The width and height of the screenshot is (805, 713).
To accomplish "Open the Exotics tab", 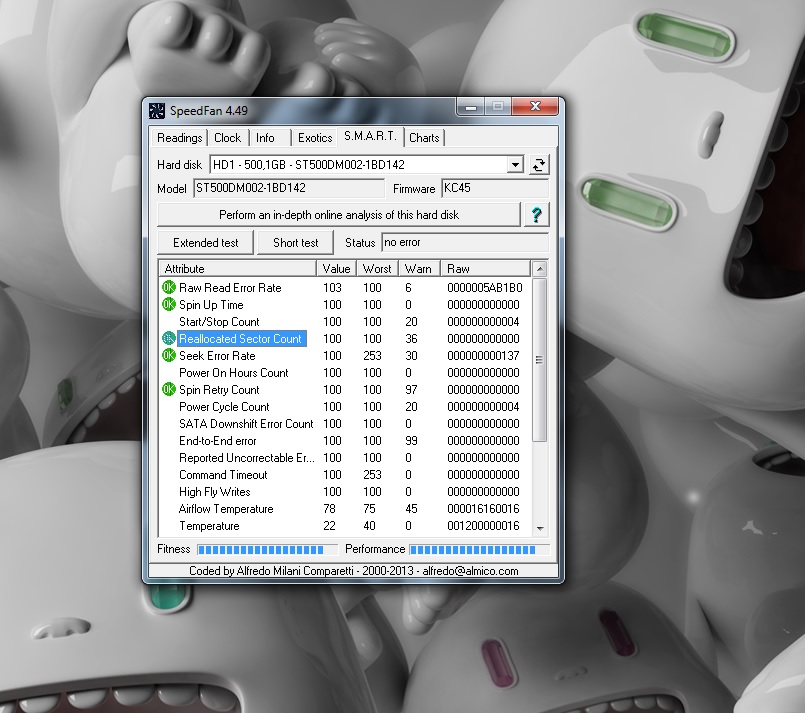I will click(x=315, y=138).
